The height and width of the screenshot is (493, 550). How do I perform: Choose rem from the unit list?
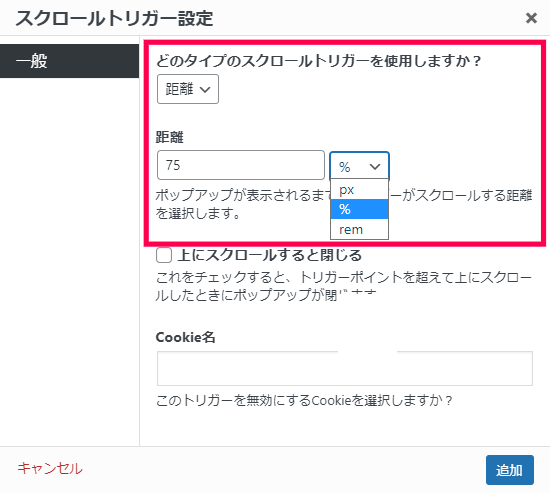pyautogui.click(x=359, y=229)
